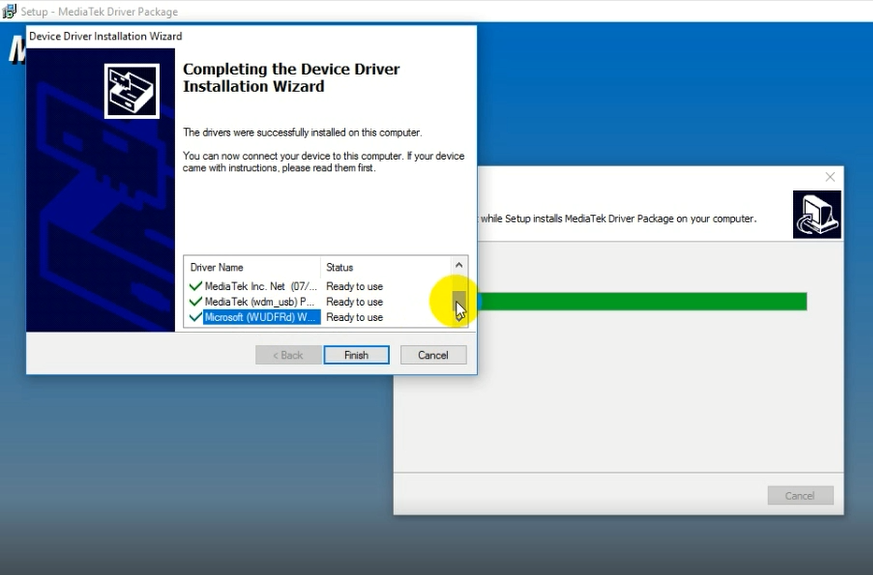
Task: Click the Finish button in the wizard
Action: (356, 355)
